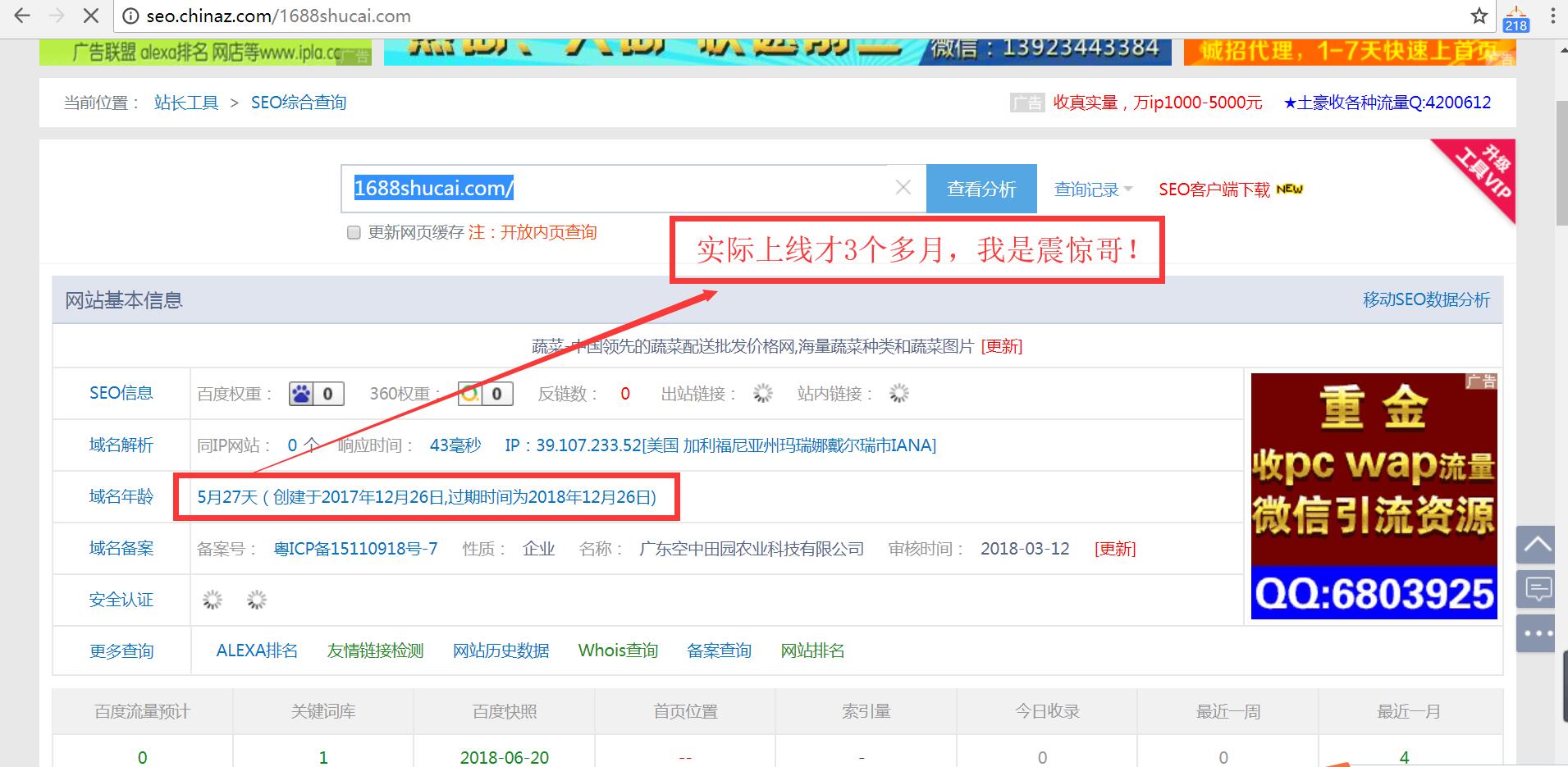
Task: Open the feedback chat icon on right edge
Action: click(x=1536, y=588)
